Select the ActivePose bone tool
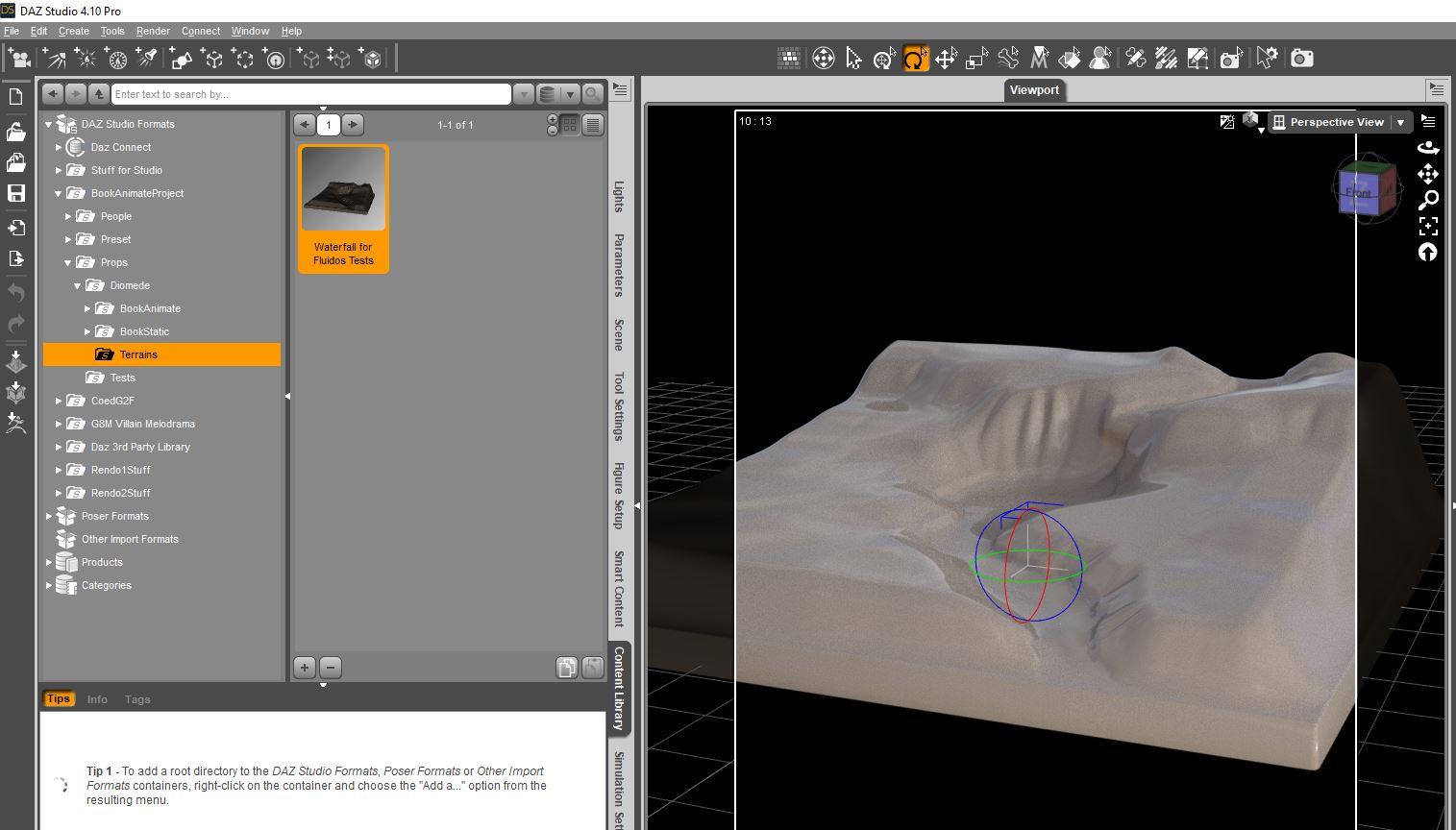The image size is (1456, 830). coord(1008,59)
